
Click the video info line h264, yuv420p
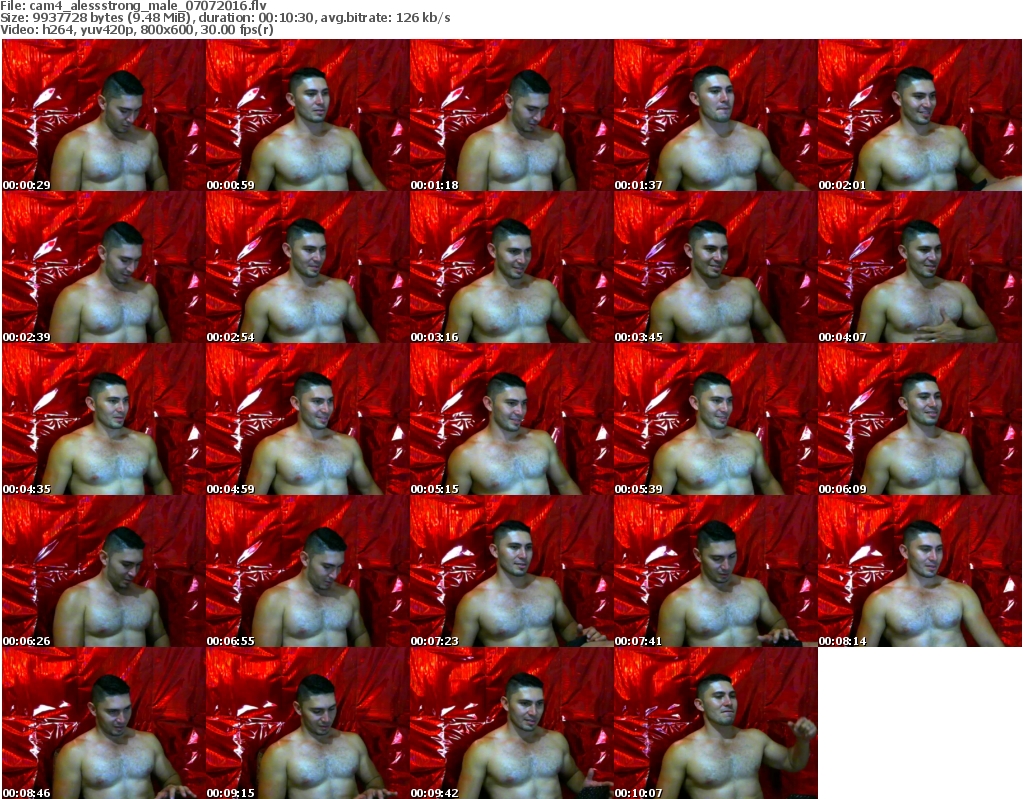(136, 29)
